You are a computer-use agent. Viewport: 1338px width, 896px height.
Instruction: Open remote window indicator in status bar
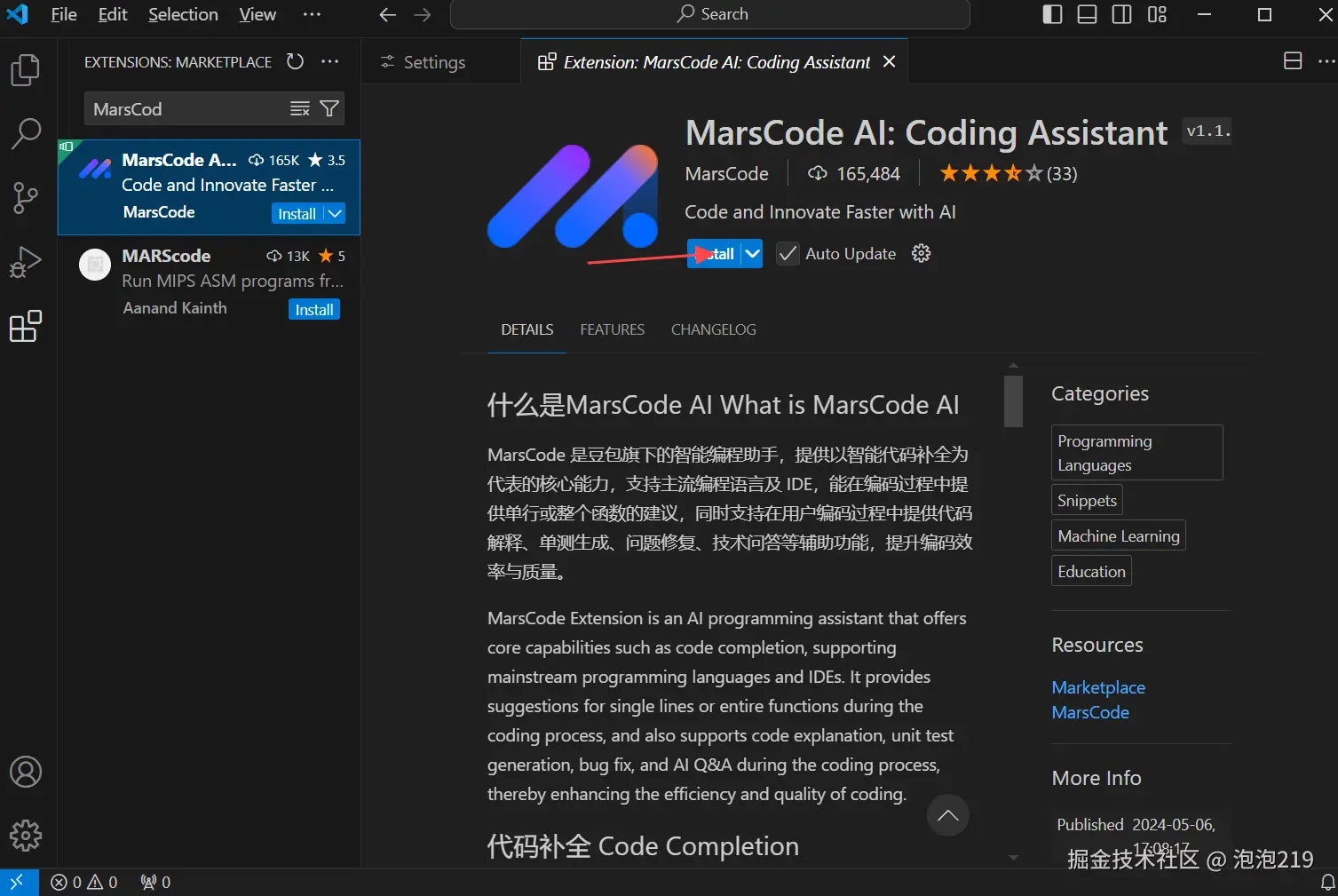[x=18, y=882]
